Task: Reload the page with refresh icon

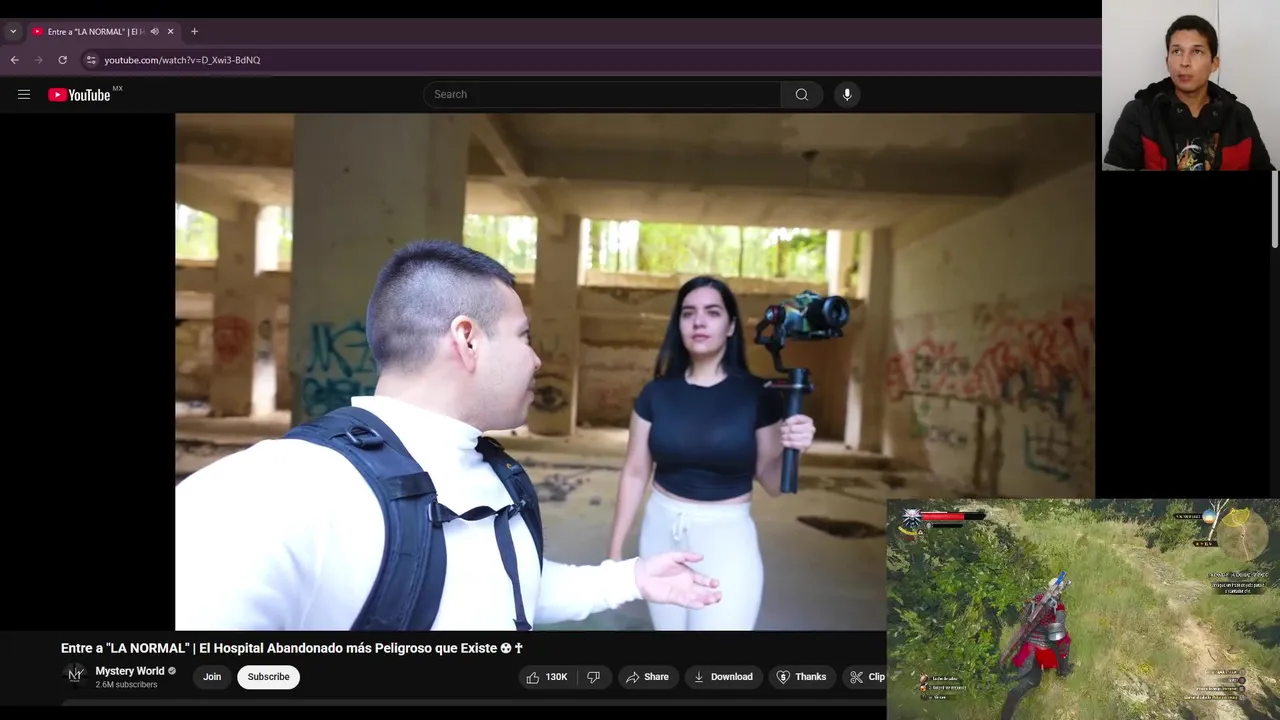Action: [62, 60]
